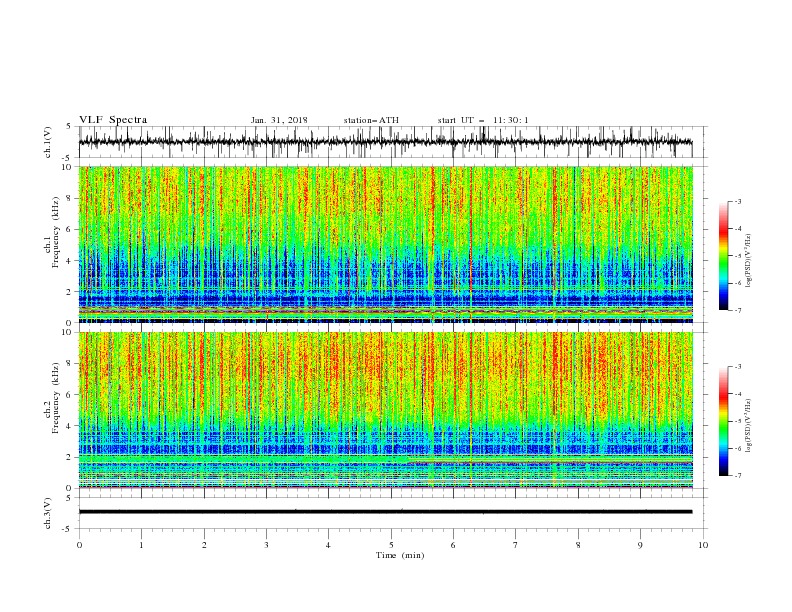This screenshot has width=792, height=612.
Task: Click the "Time (min)" x-axis label
Action: [400, 555]
